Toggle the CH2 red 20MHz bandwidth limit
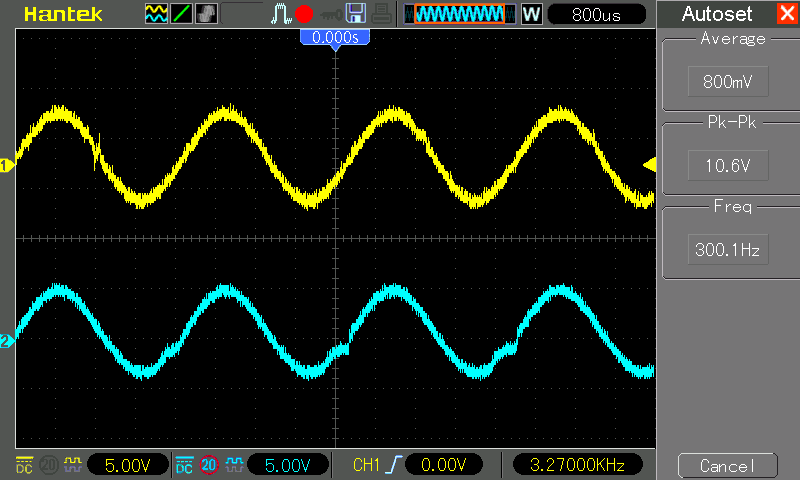The image size is (800, 480). 209,465
